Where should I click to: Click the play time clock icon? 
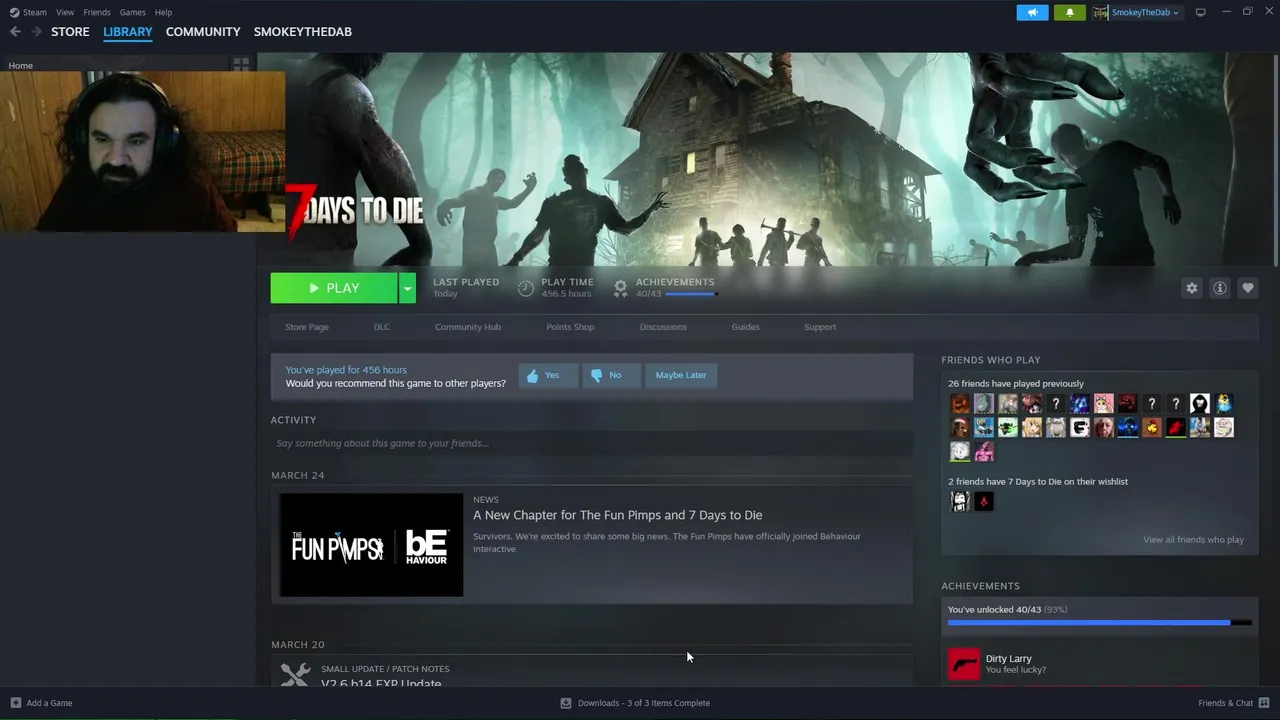526,288
